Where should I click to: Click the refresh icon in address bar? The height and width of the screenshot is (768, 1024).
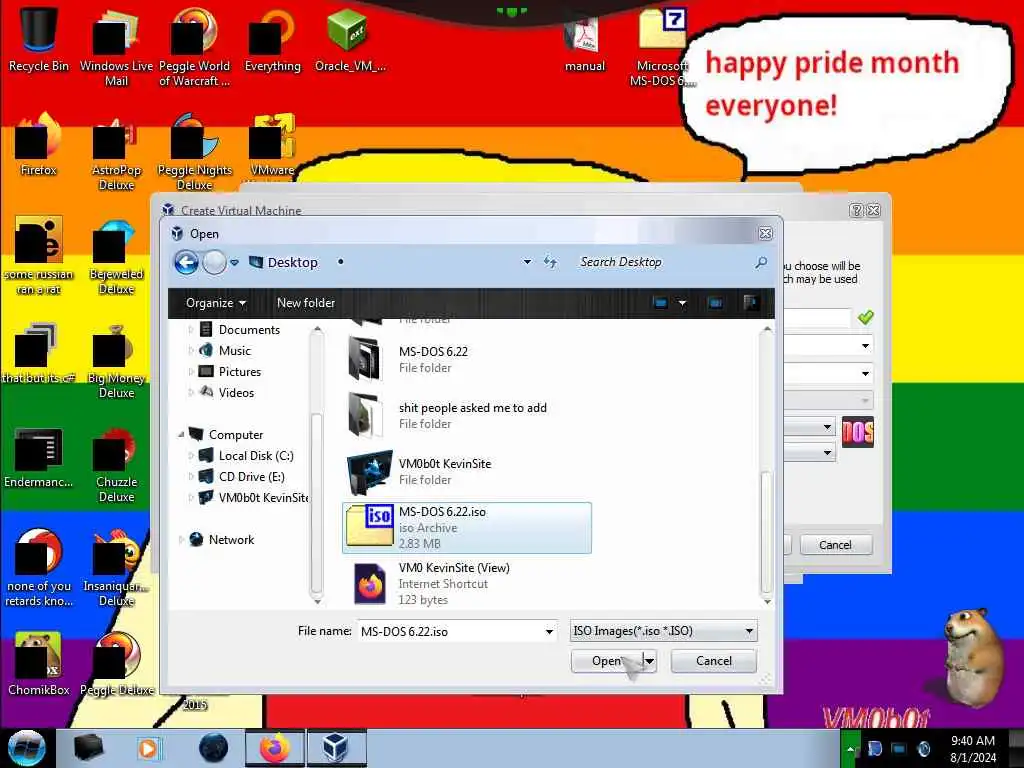[x=550, y=262]
